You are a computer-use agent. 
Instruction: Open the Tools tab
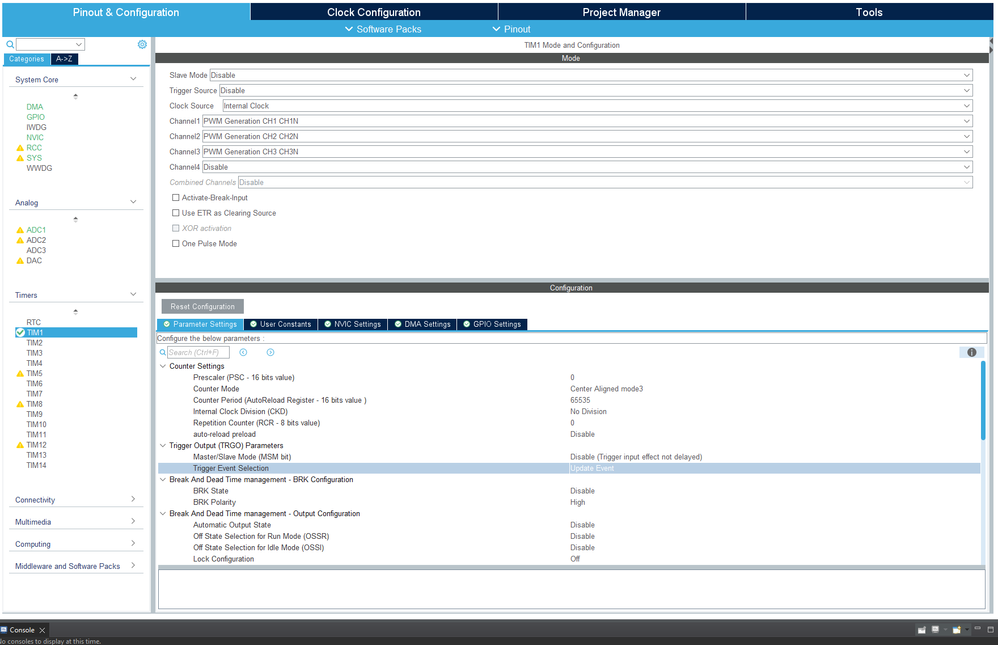pyautogui.click(x=869, y=12)
